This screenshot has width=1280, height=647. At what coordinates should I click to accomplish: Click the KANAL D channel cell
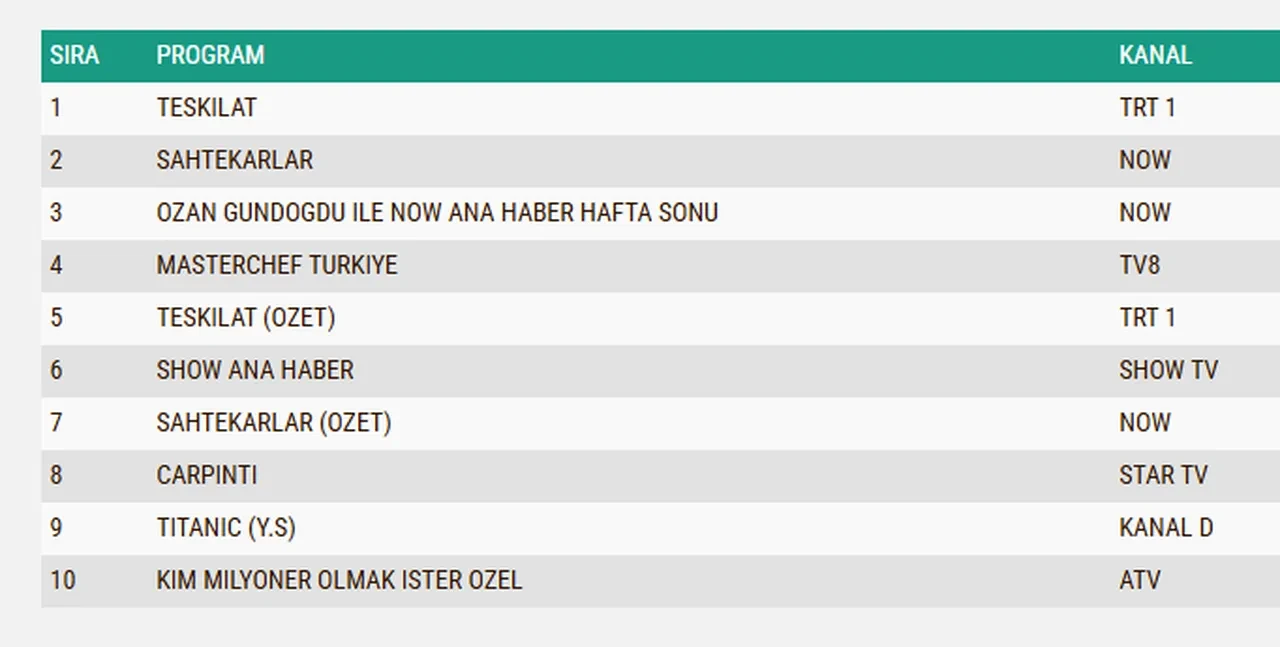tap(1166, 528)
